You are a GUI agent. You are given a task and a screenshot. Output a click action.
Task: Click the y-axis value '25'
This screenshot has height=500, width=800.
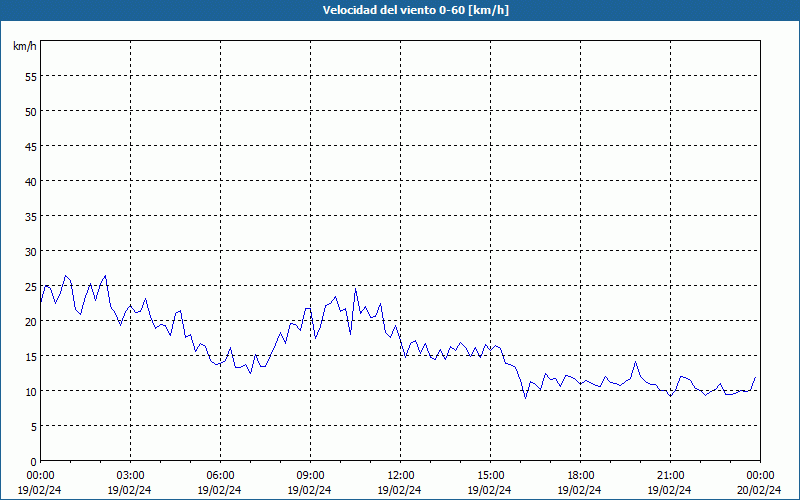(31, 287)
